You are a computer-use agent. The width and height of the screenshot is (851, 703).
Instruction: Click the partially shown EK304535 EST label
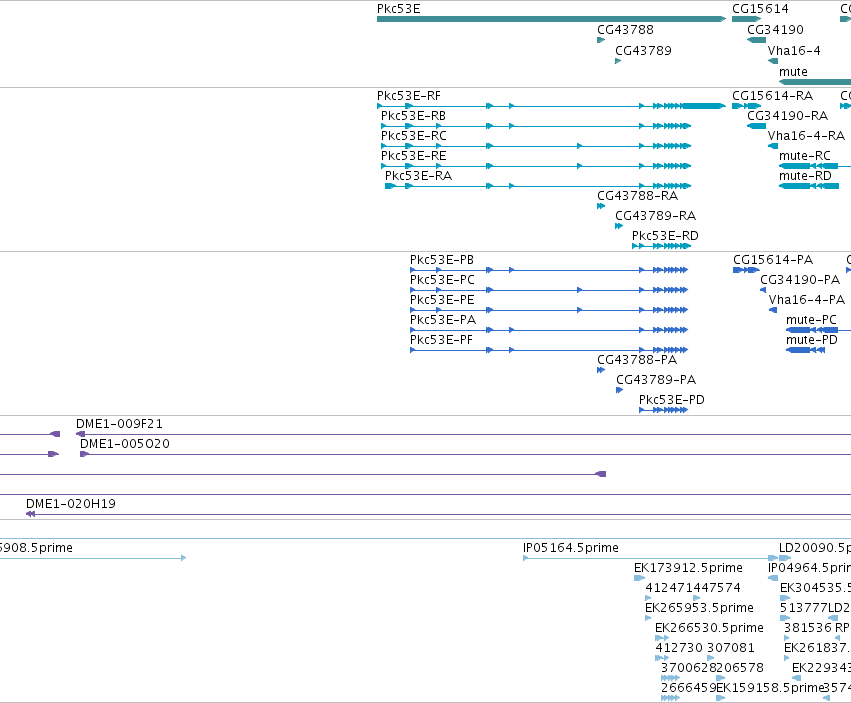pos(815,588)
